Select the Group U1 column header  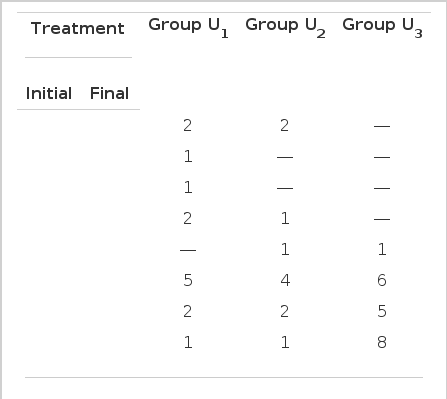tap(188, 28)
